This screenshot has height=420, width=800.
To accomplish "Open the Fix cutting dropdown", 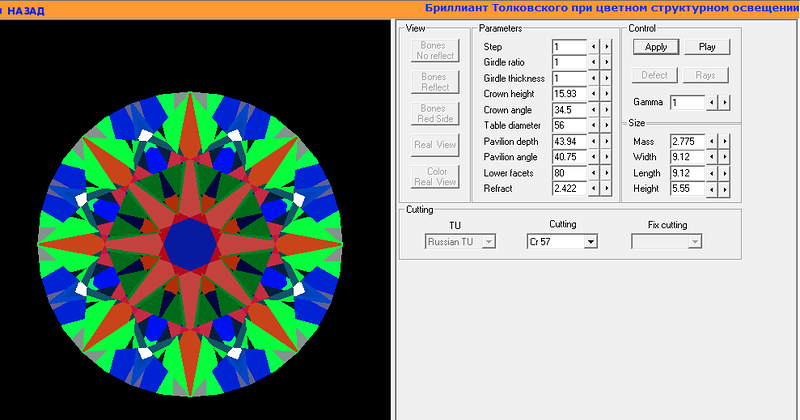I will click(694, 241).
